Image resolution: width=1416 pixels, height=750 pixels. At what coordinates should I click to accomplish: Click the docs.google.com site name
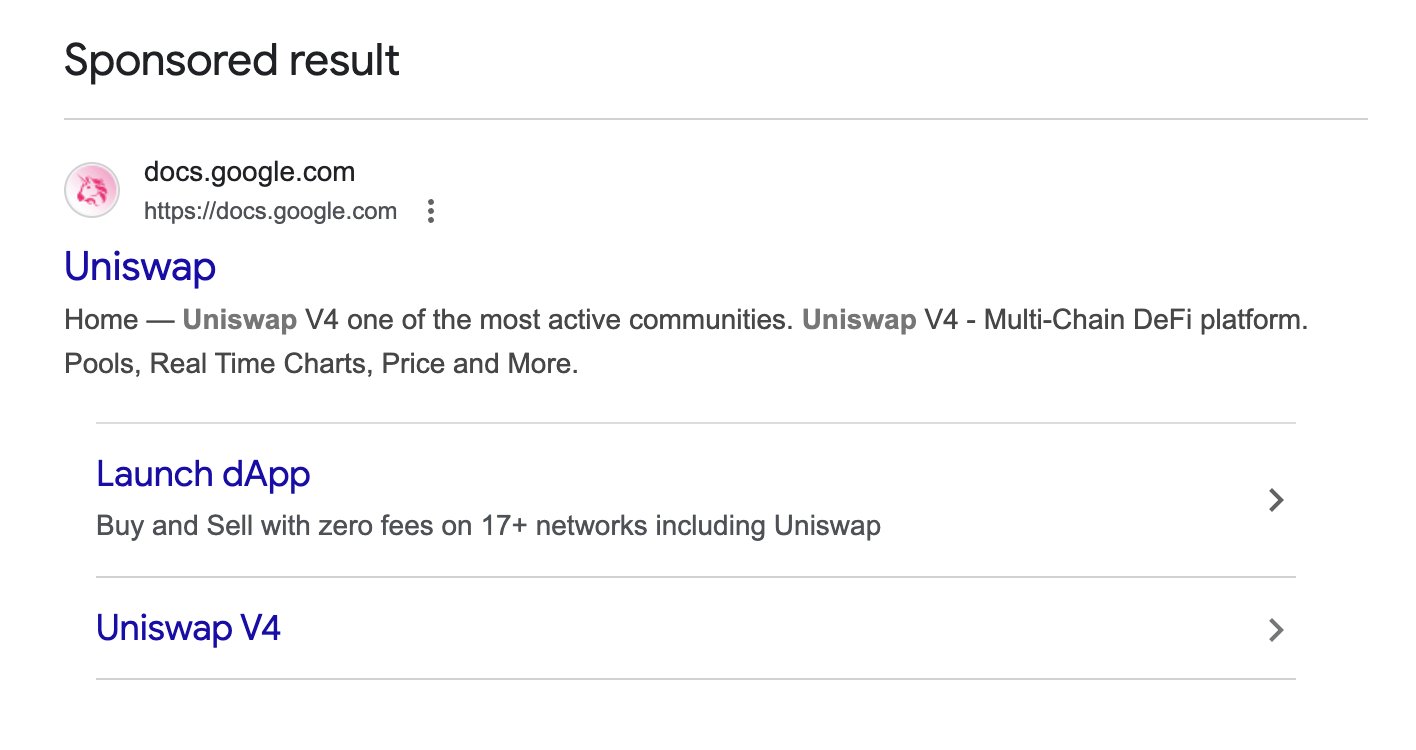coord(249,172)
